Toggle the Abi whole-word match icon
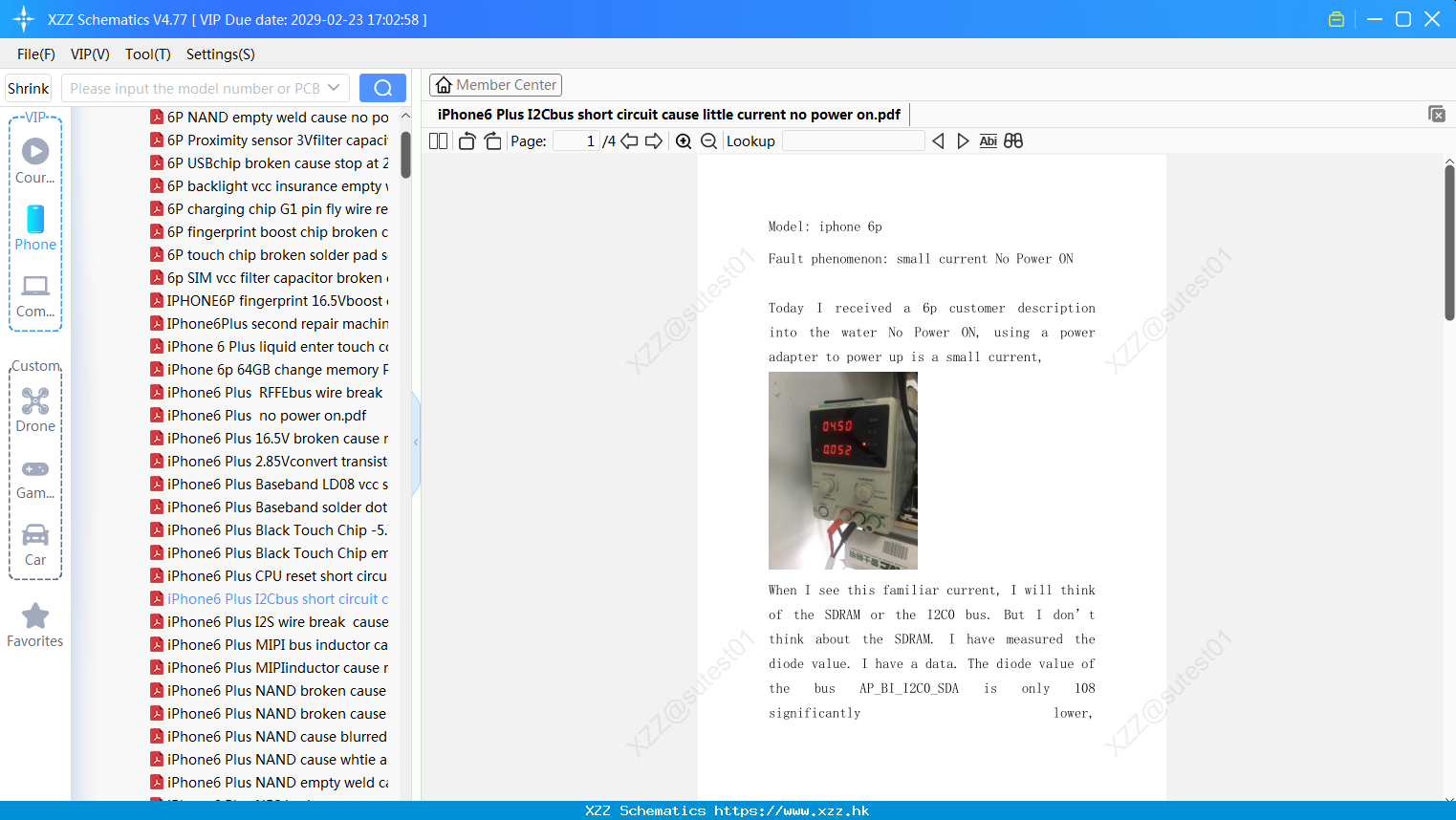Image resolution: width=1456 pixels, height=820 pixels. pos(989,140)
